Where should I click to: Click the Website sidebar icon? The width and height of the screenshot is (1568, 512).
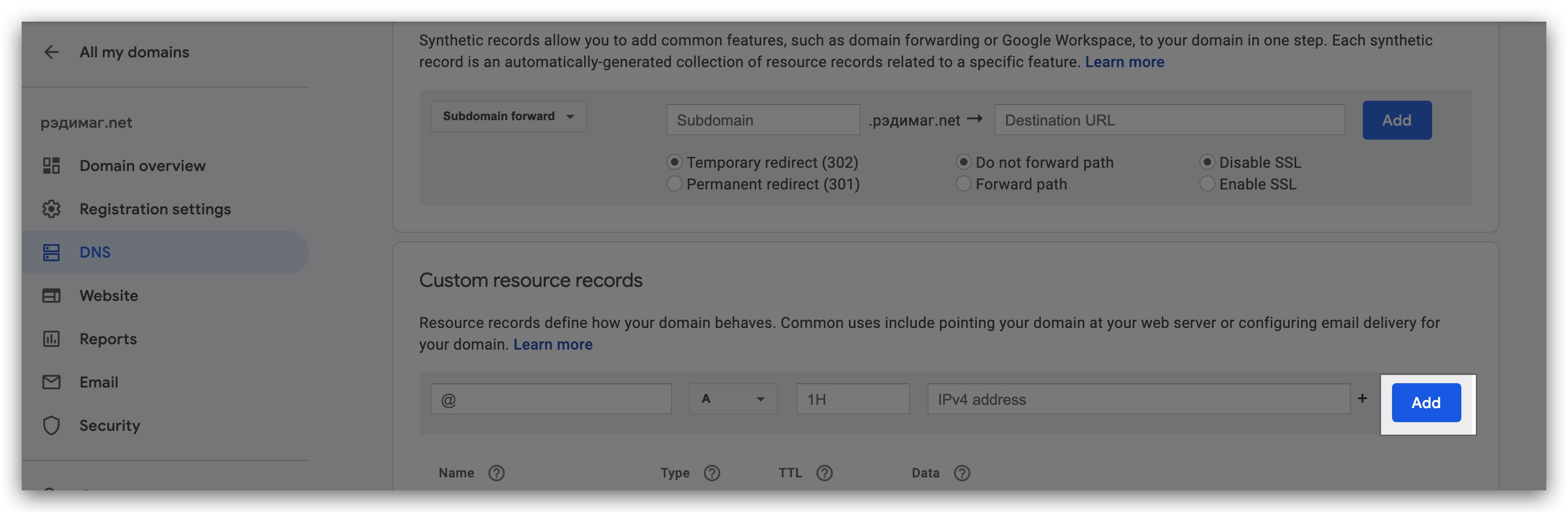pos(51,296)
